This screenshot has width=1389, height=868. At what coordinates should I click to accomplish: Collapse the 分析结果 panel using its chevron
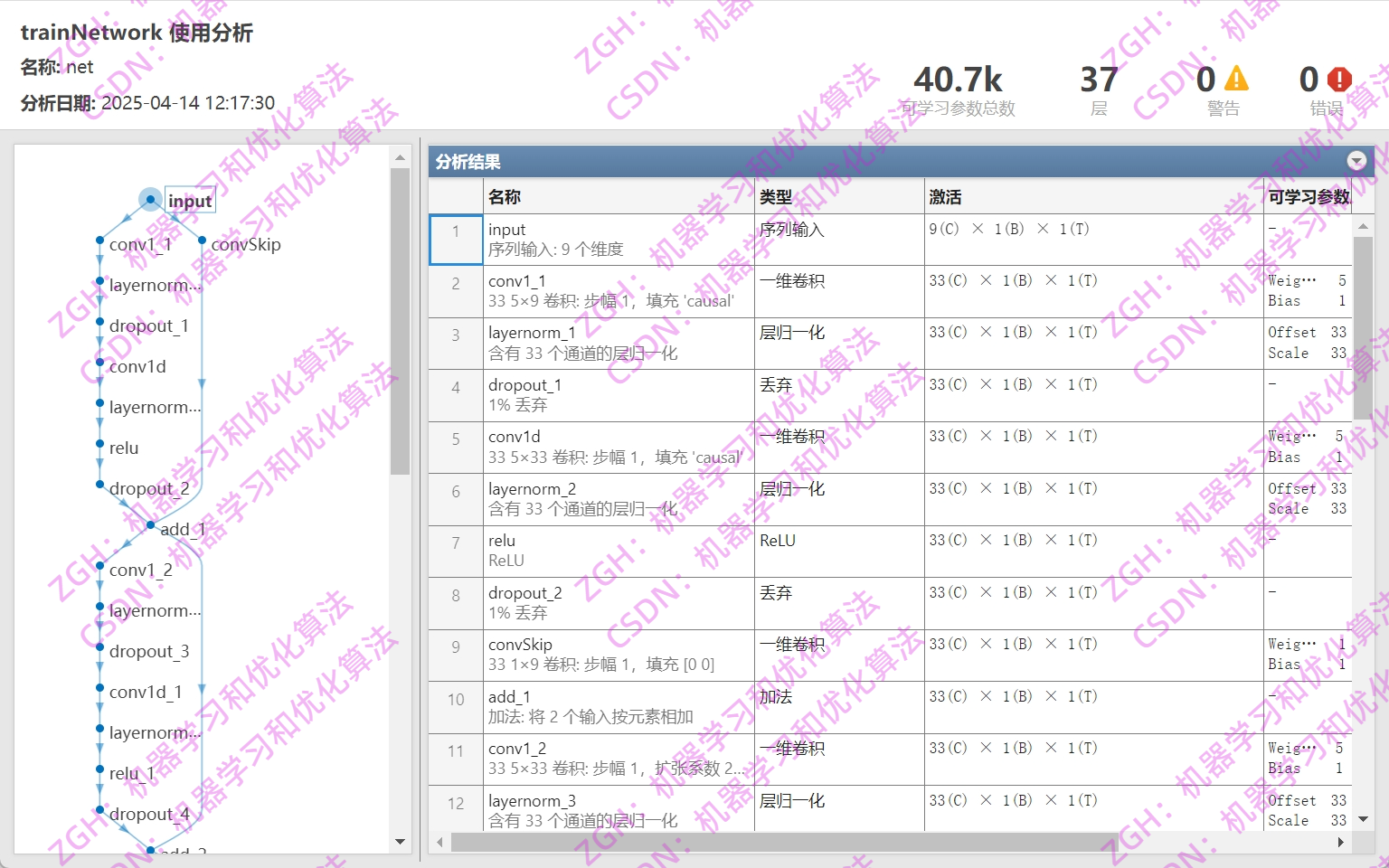pyautogui.click(x=1356, y=161)
